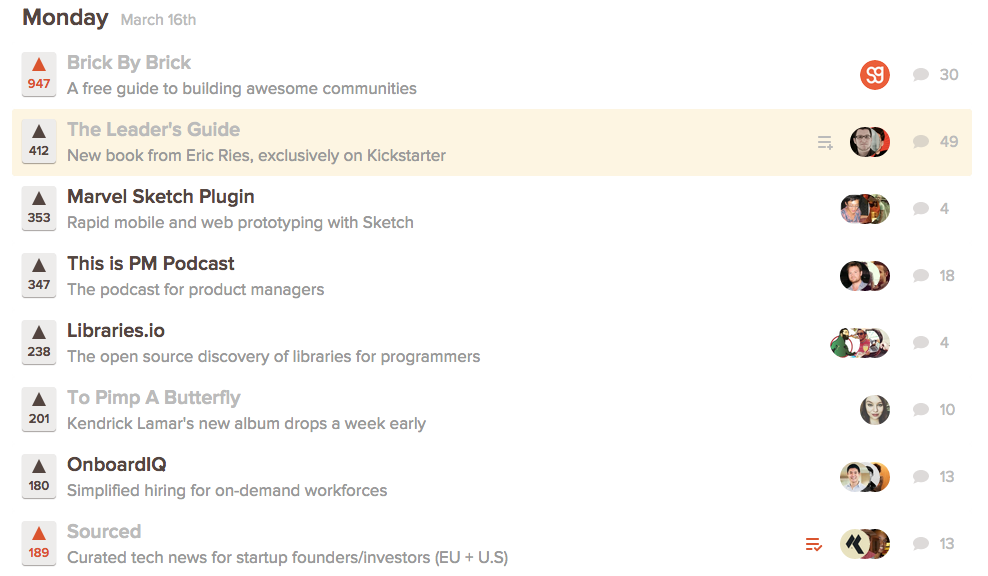Open the Libraries.io product link
The width and height of the screenshot is (988, 576).
116,330
